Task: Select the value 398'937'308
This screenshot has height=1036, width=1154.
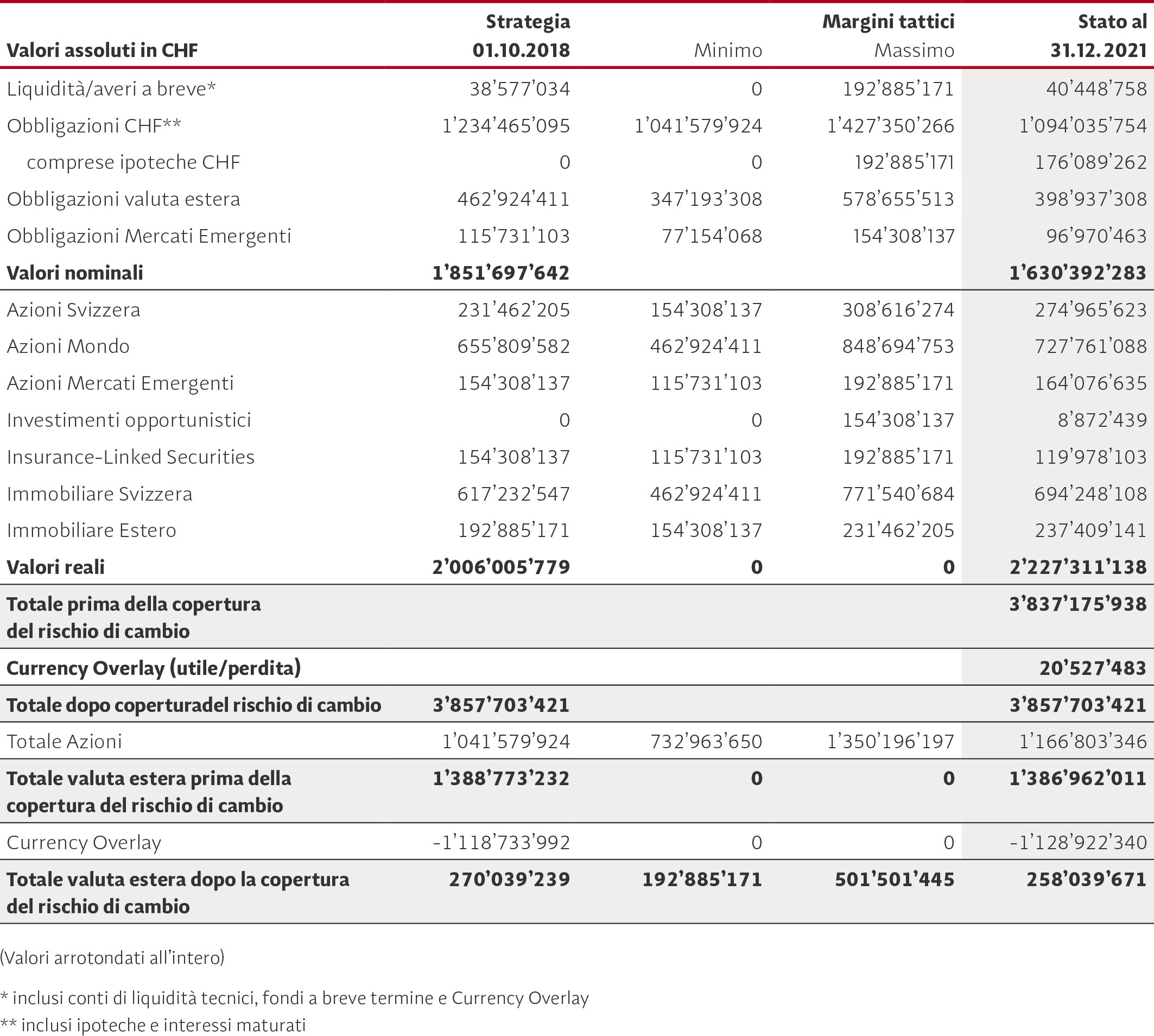Action: (x=1091, y=200)
